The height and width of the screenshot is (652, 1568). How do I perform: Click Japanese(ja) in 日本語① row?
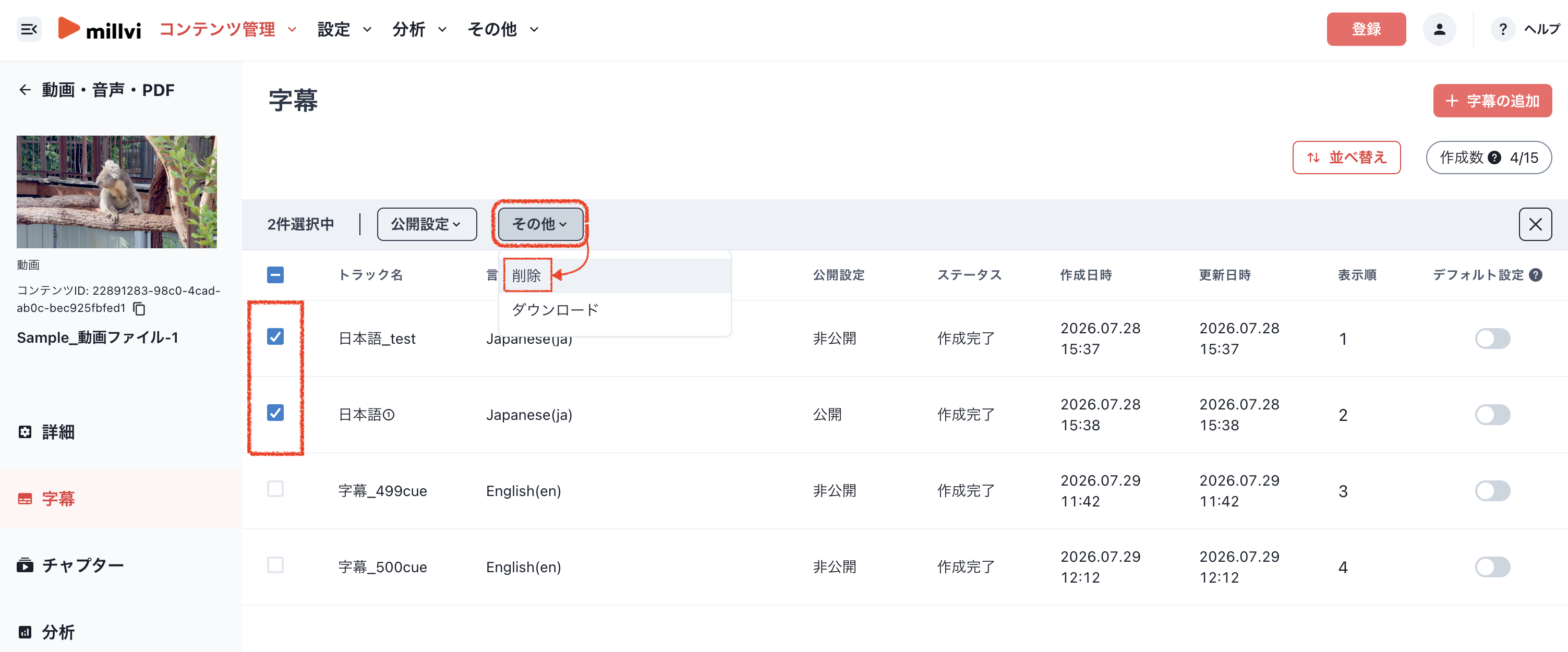coord(529,415)
